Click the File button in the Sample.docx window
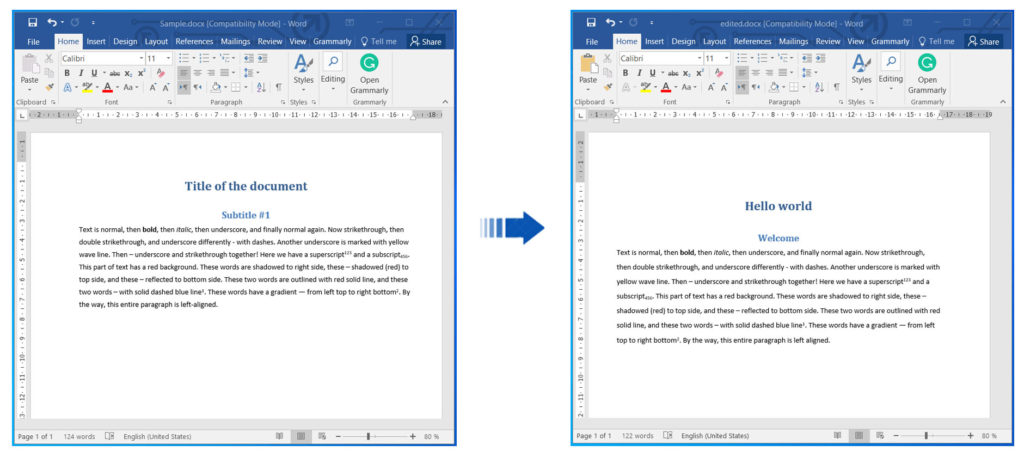Viewport: 1024px width, 457px height. 33,41
